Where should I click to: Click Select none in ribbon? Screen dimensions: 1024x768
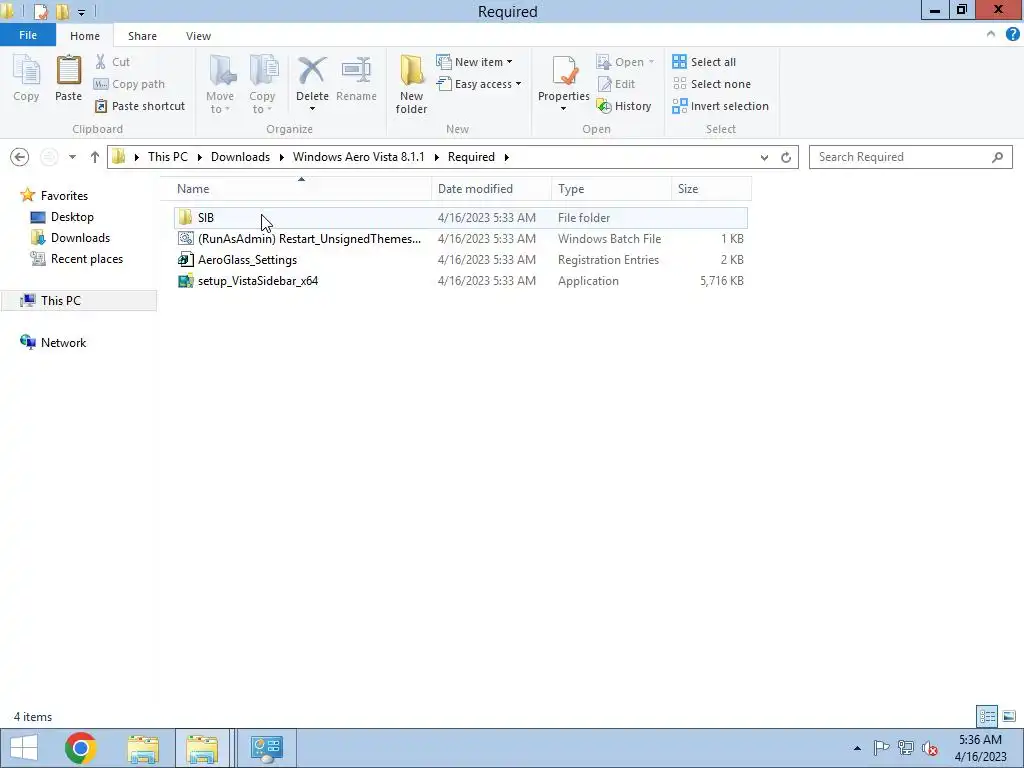click(x=712, y=84)
